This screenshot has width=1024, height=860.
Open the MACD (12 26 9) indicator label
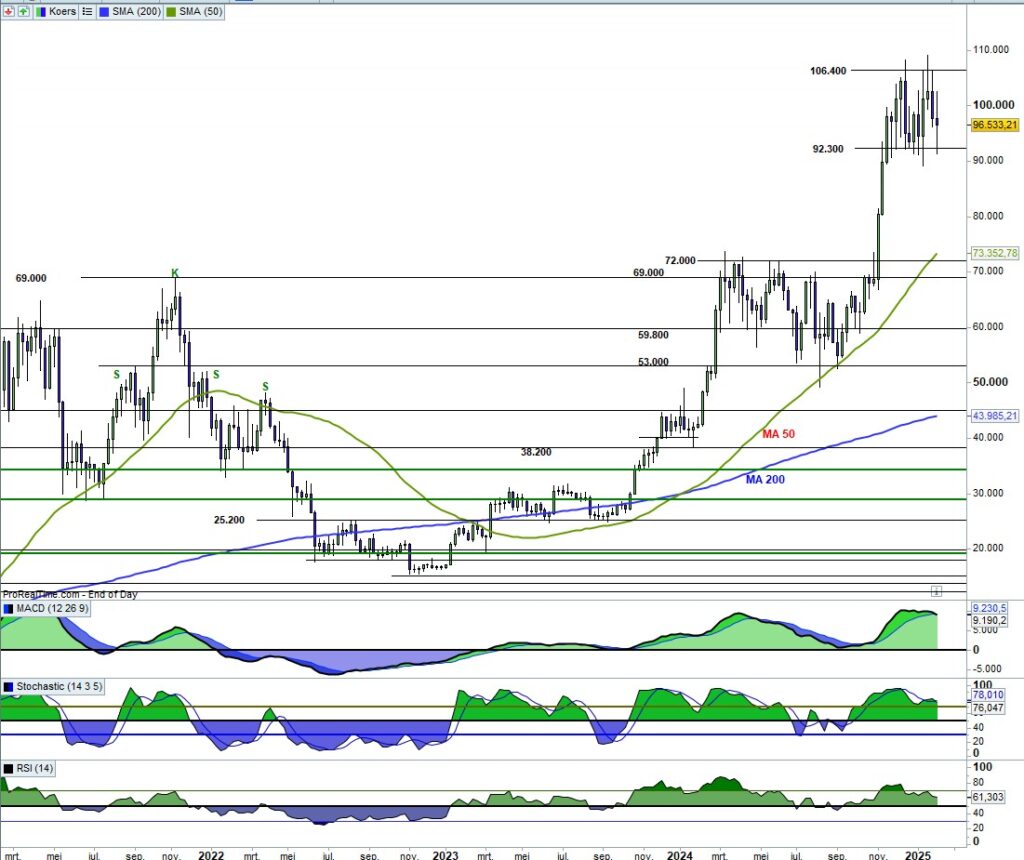pyautogui.click(x=49, y=609)
